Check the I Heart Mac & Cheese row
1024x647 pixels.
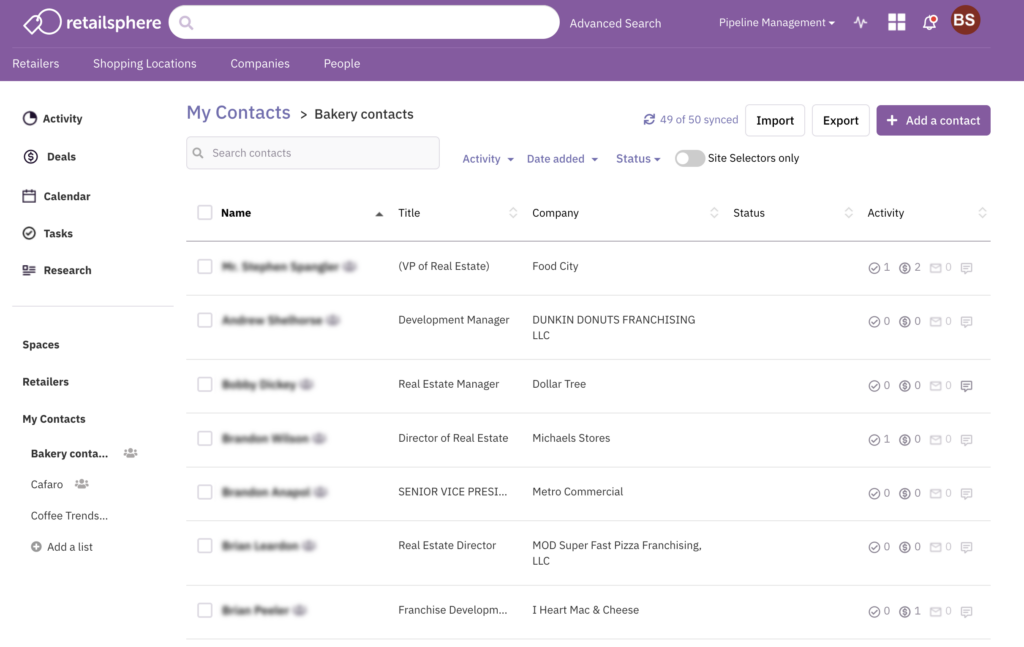(204, 610)
